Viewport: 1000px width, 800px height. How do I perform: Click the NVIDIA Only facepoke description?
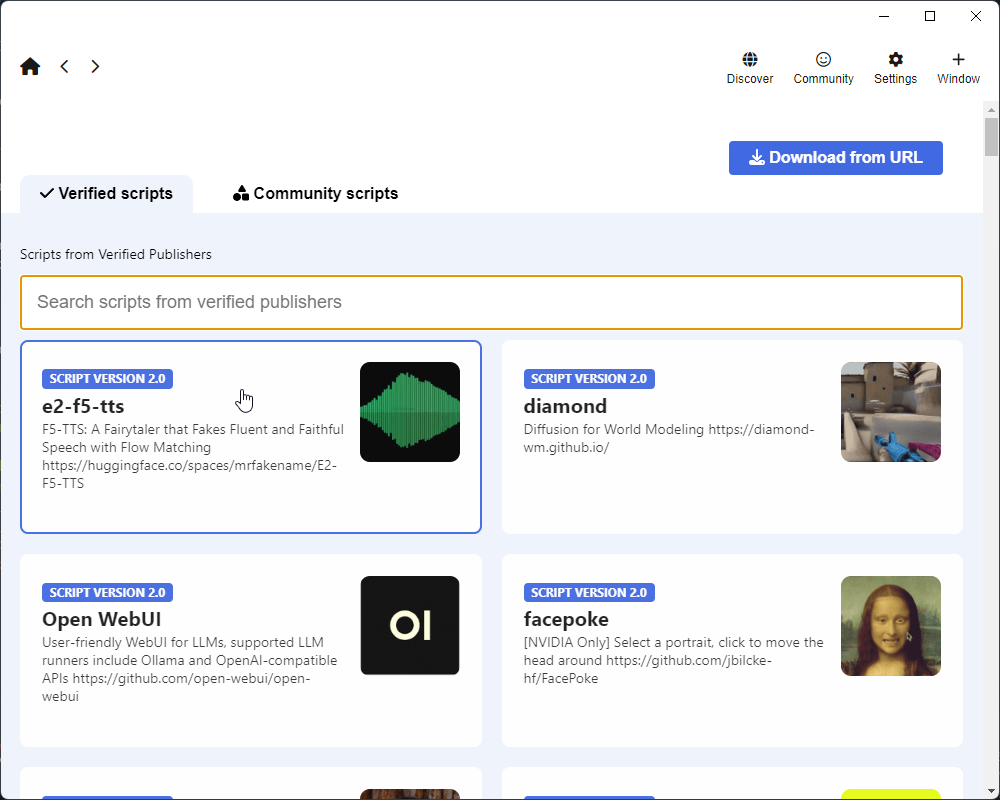click(673, 660)
